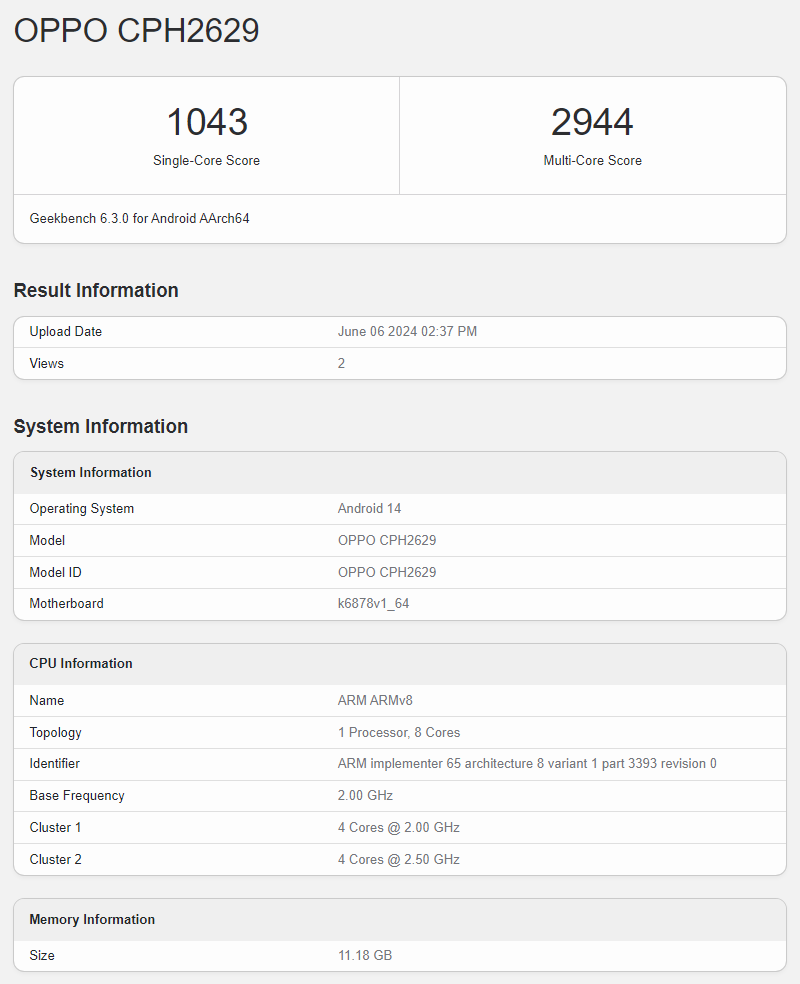Click the Views count showing 2

341,363
